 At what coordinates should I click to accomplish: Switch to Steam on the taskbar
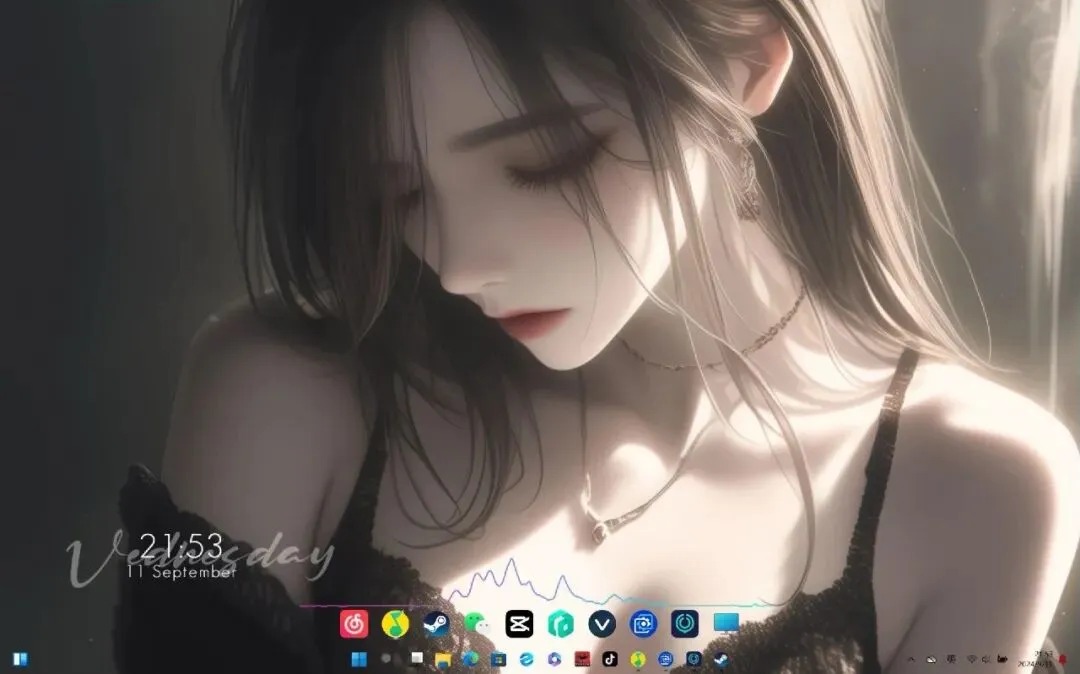click(x=721, y=659)
